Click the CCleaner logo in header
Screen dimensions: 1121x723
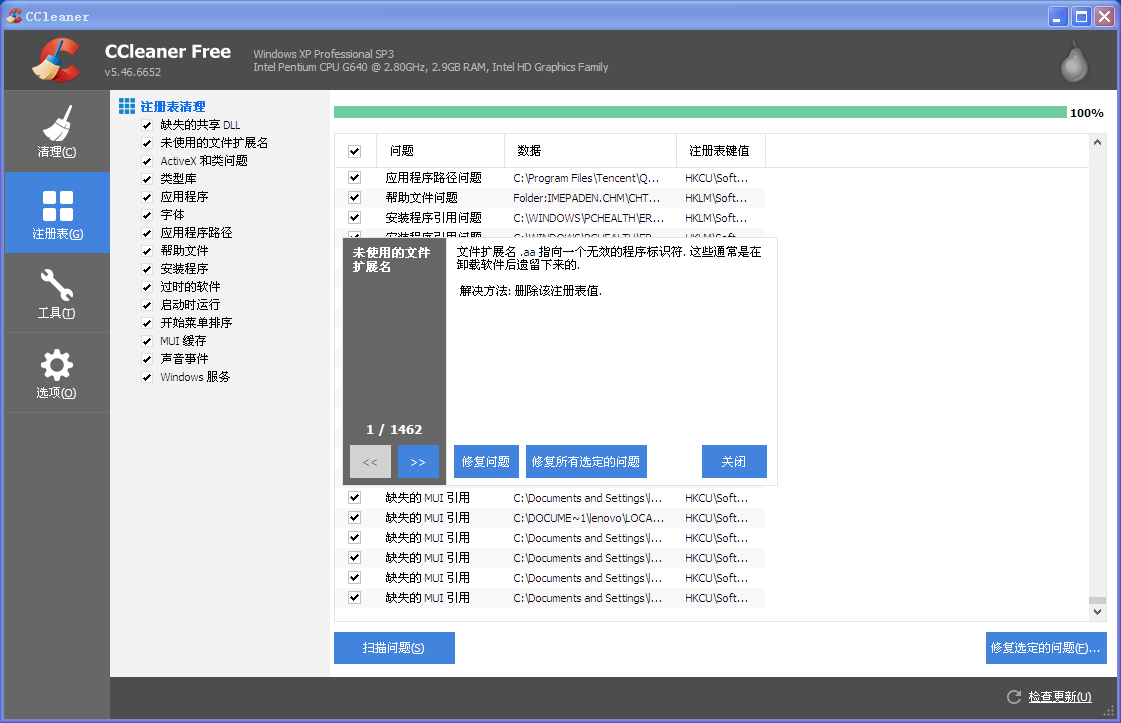56,59
